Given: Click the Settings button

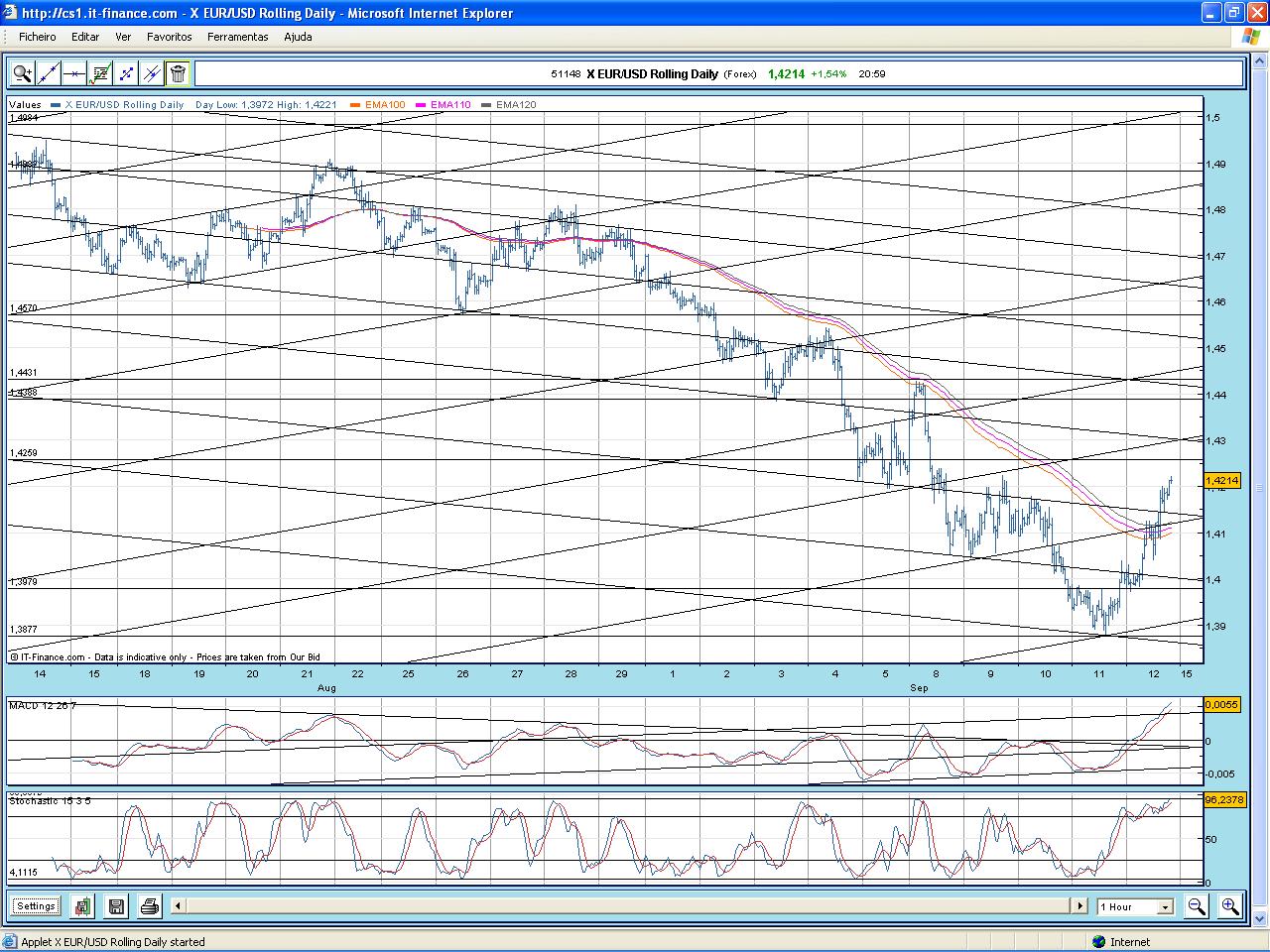Looking at the screenshot, I should pyautogui.click(x=37, y=906).
